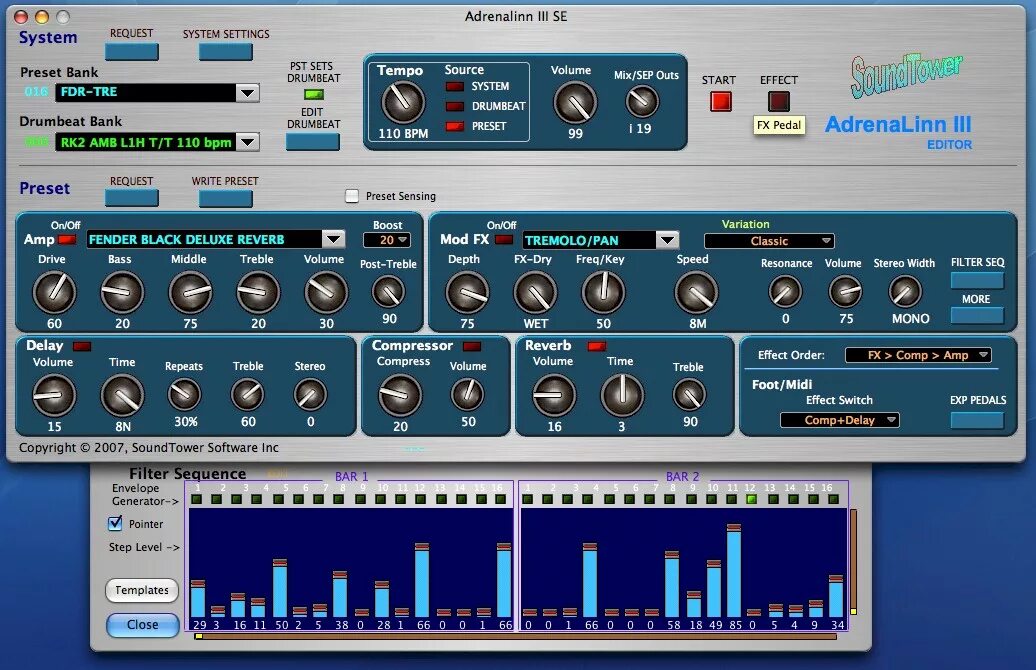Click the Mix/SEP Outs knob
The height and width of the screenshot is (670, 1036).
[x=642, y=101]
